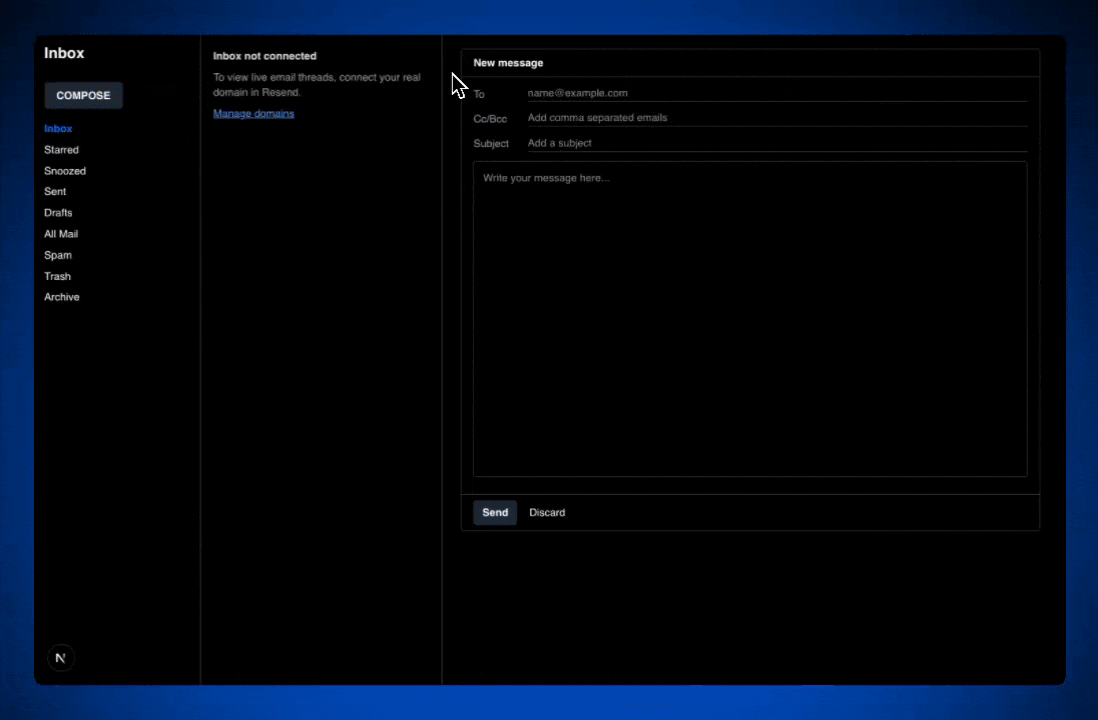Open the Spam folder

coord(57,255)
